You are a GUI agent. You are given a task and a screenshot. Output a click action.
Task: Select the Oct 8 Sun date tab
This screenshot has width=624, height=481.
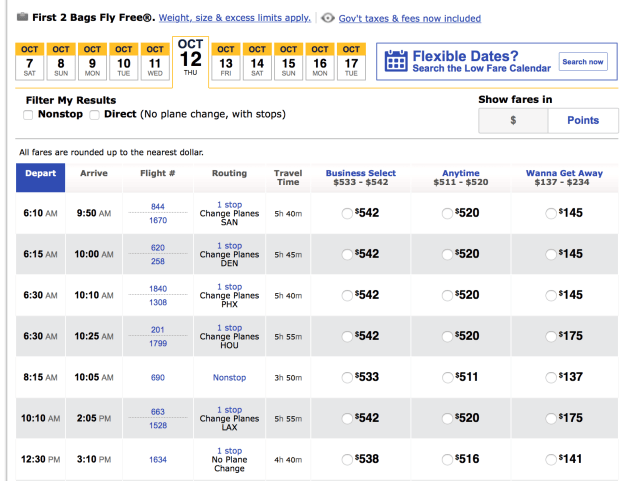point(61,61)
